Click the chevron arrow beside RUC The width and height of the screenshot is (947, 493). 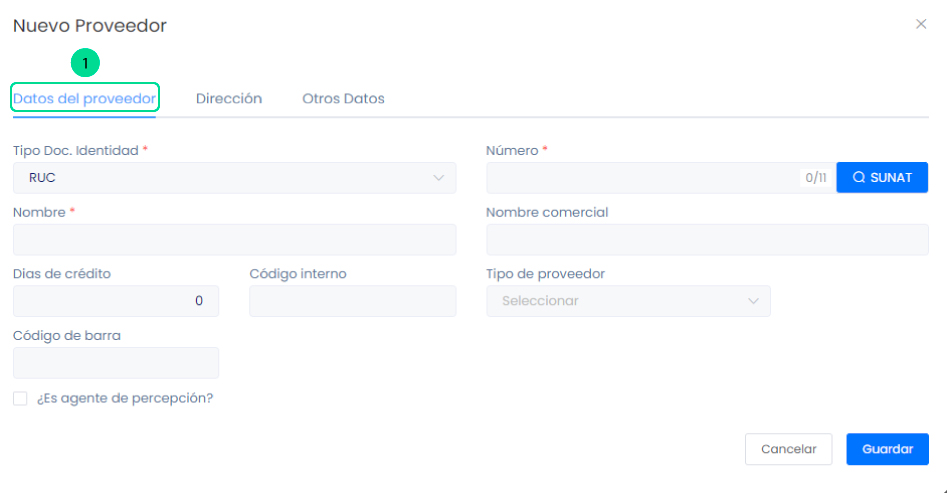click(438, 178)
